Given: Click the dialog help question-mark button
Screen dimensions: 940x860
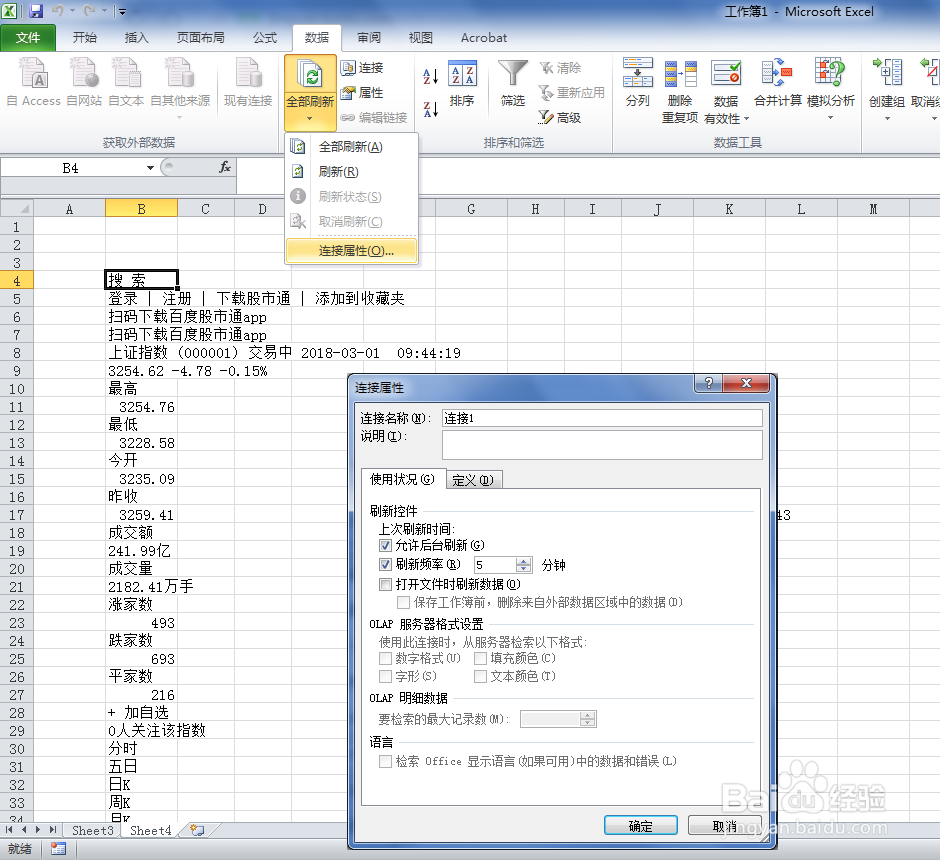Looking at the screenshot, I should click(x=709, y=384).
